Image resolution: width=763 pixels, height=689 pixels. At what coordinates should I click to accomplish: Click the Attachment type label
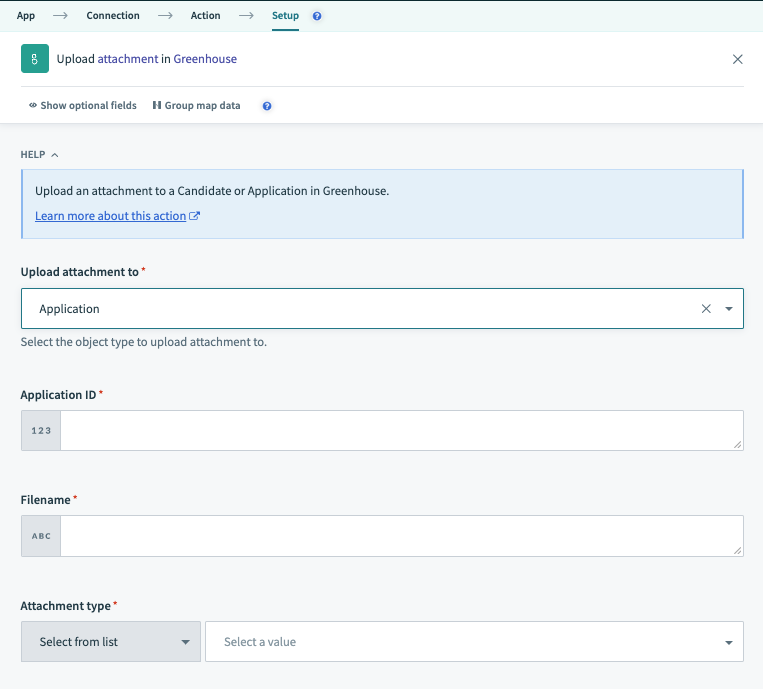coord(65,606)
